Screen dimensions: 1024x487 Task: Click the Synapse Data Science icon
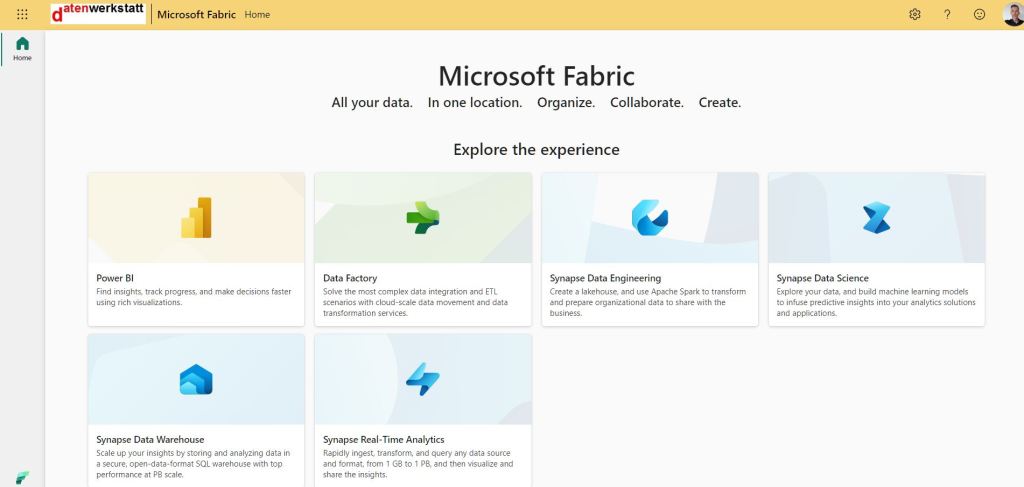876,217
